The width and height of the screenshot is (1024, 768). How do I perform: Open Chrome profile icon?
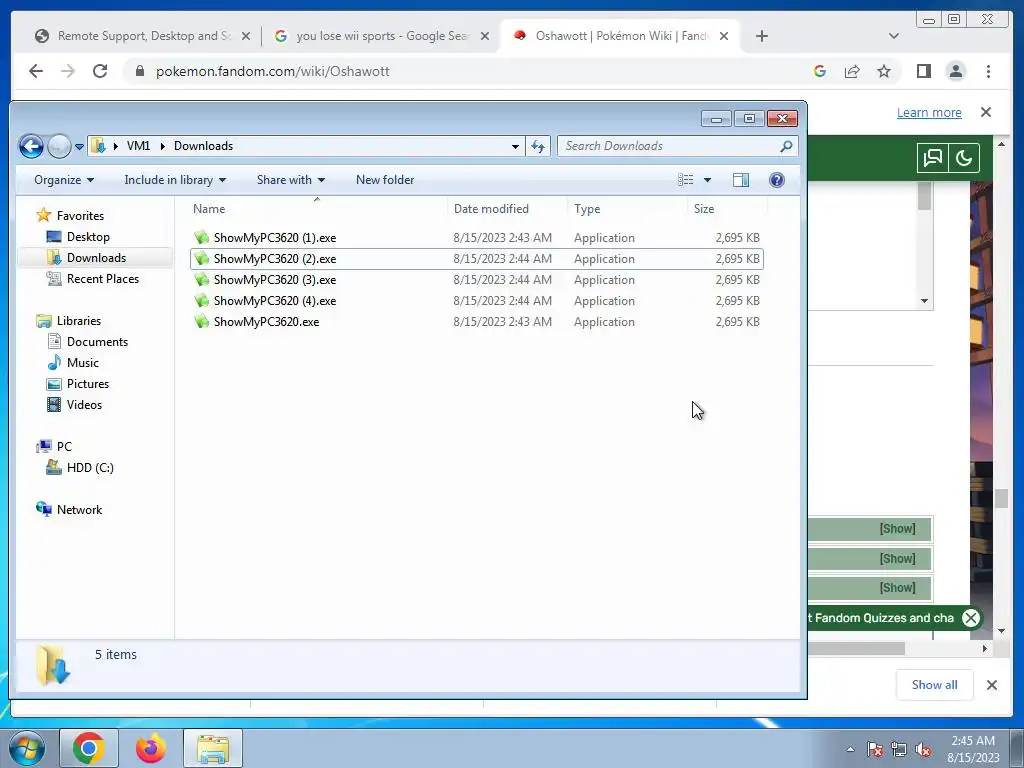pyautogui.click(x=955, y=71)
